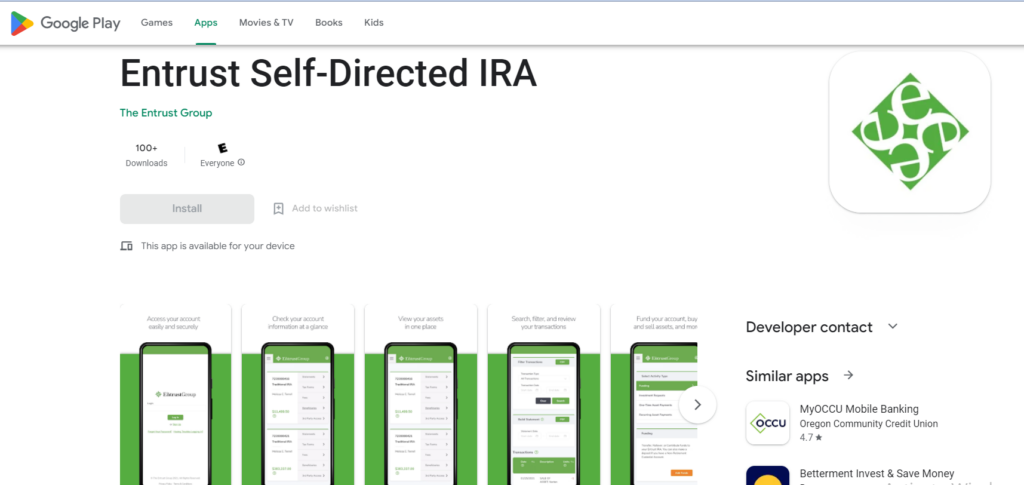Open Similar apps arrow
Screen dimensions: 1024x485
(x=848, y=375)
